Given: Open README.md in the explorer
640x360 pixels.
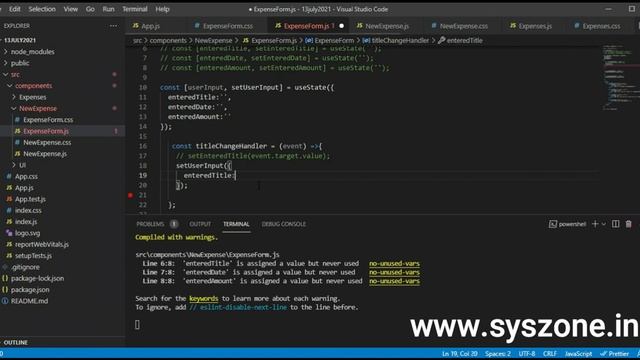Looking at the screenshot, I should 29,301.
